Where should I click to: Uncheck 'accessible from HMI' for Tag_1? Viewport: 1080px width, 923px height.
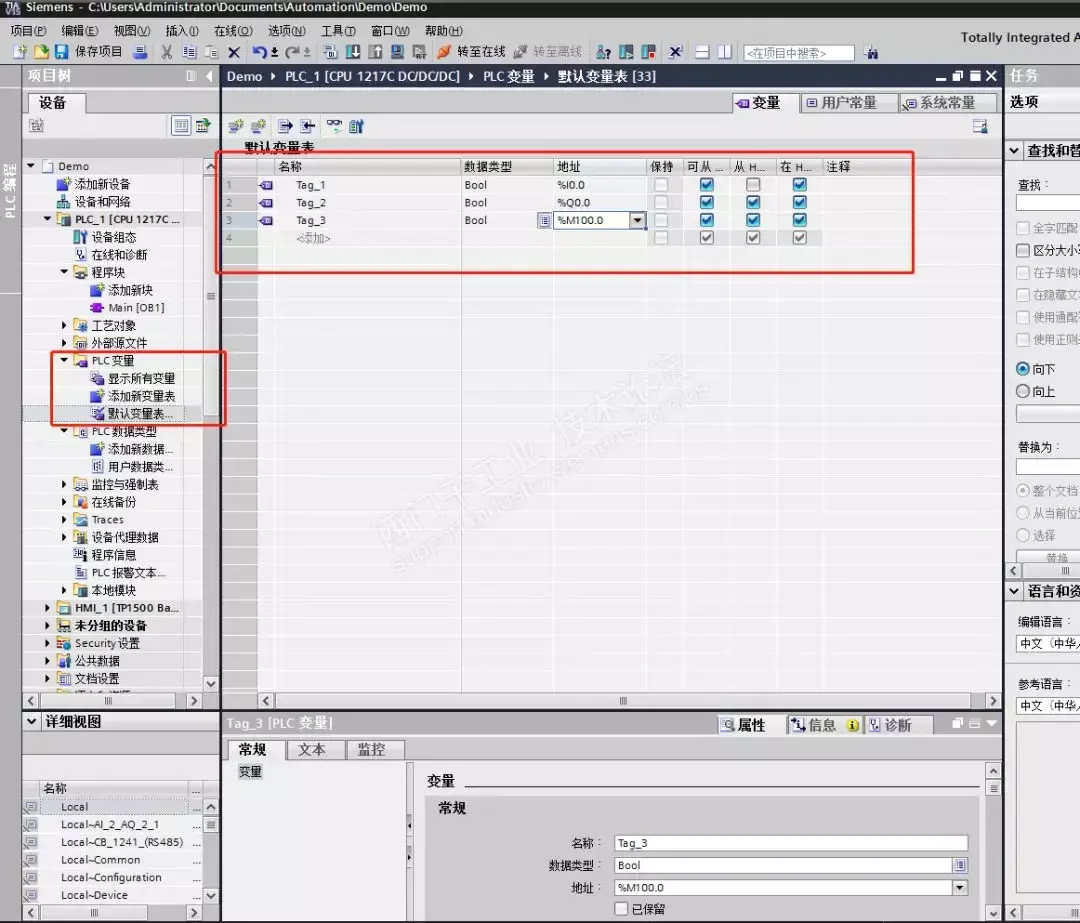tap(707, 185)
